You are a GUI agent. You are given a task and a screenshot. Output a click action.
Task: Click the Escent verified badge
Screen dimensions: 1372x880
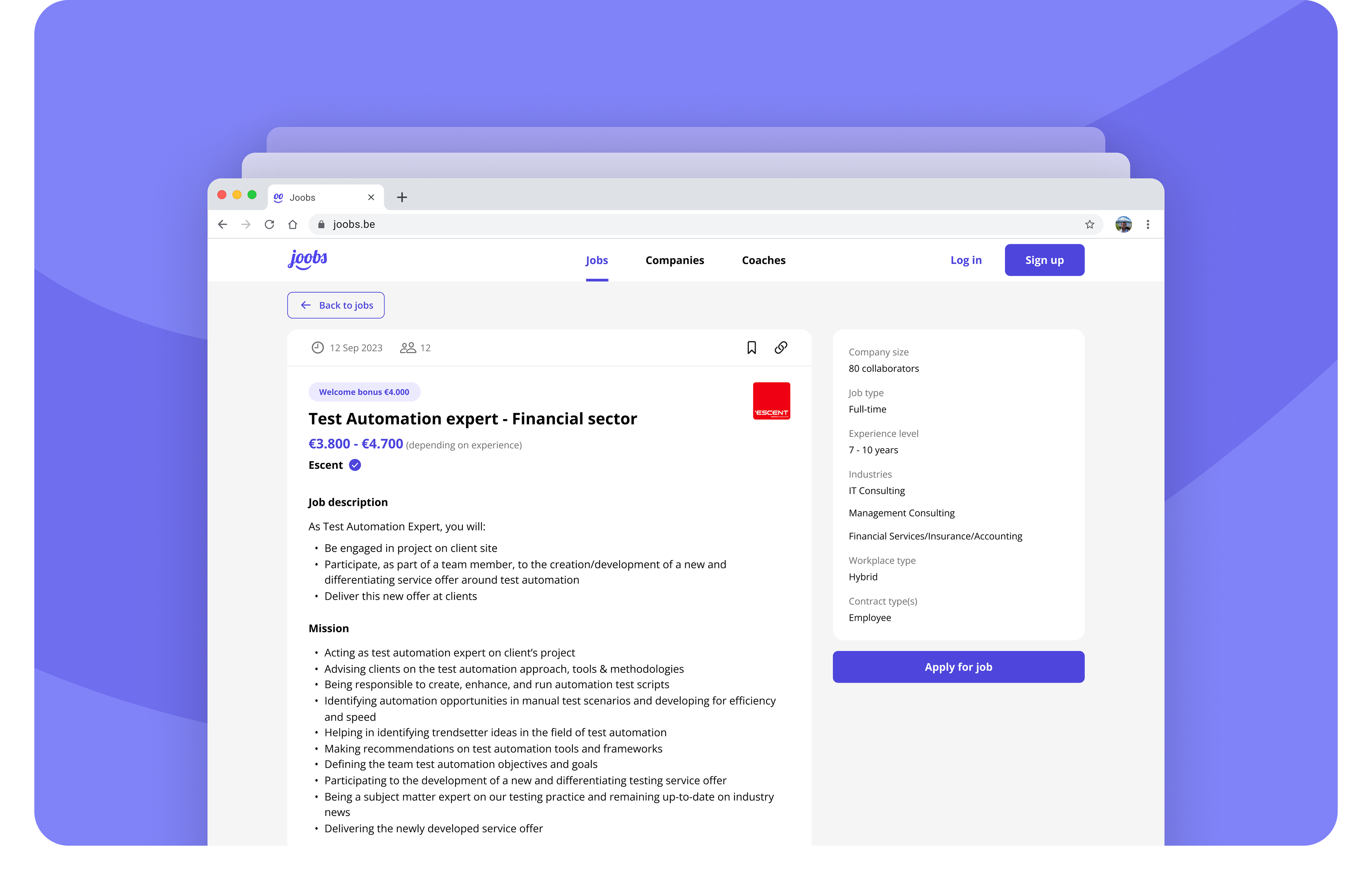(x=355, y=465)
